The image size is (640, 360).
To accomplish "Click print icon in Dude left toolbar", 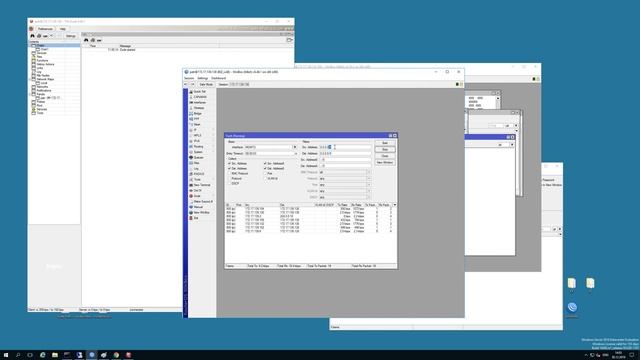I will [39, 36].
